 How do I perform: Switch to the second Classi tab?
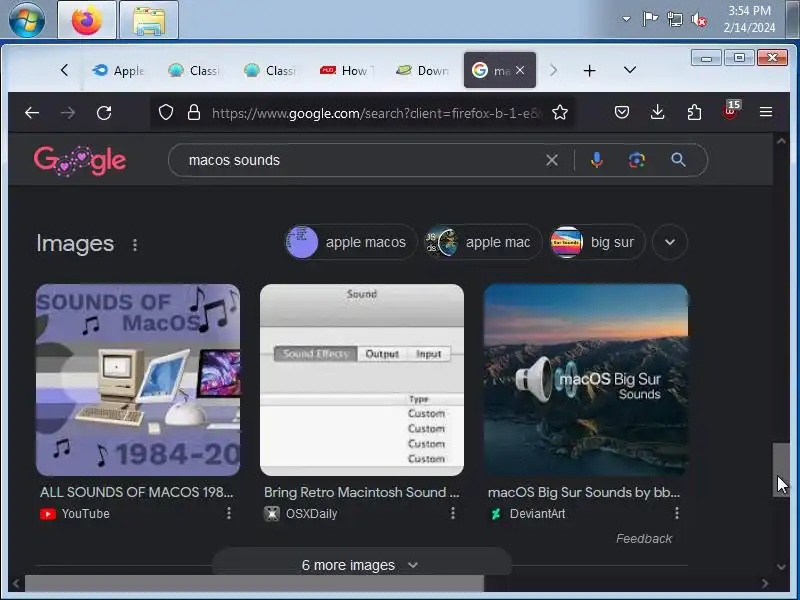(x=270, y=70)
